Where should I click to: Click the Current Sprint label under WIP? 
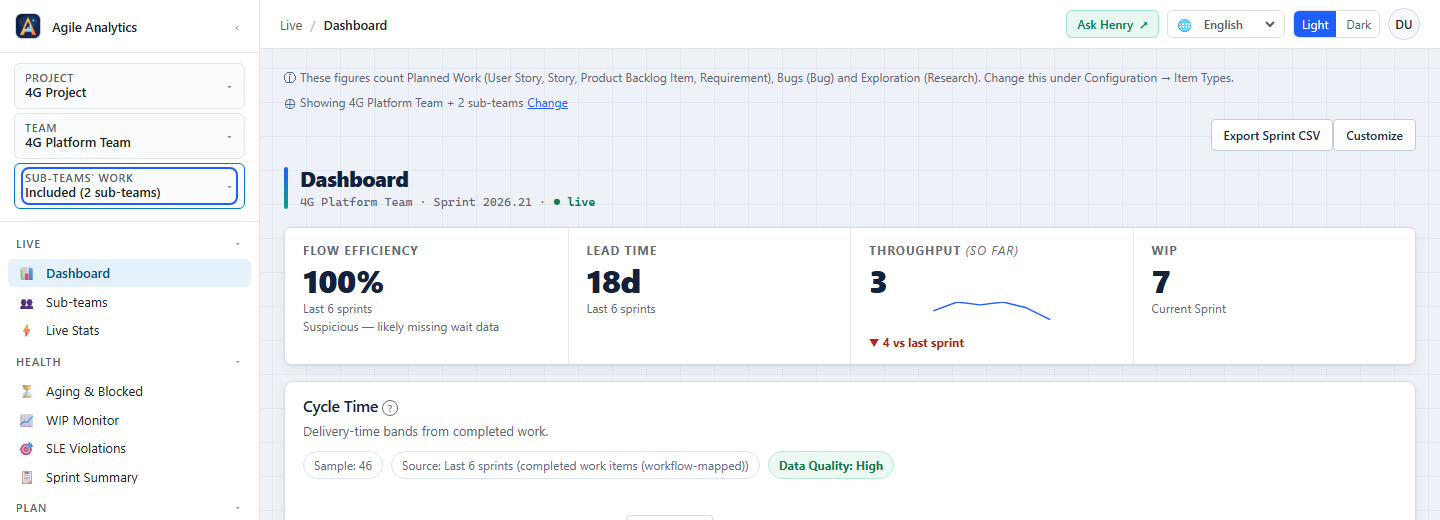(x=1188, y=309)
